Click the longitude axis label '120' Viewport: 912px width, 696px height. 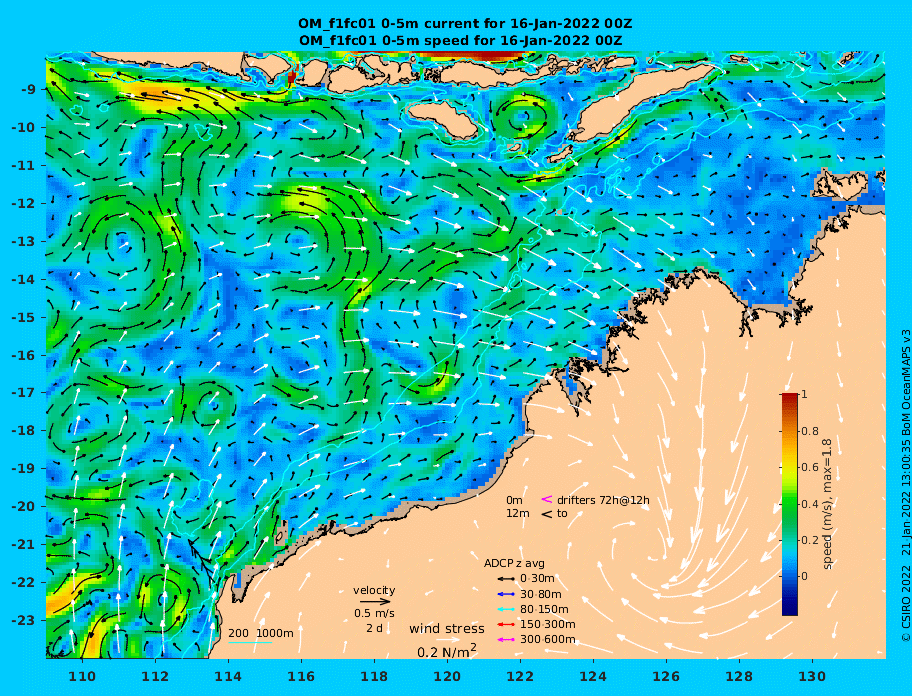tap(447, 676)
